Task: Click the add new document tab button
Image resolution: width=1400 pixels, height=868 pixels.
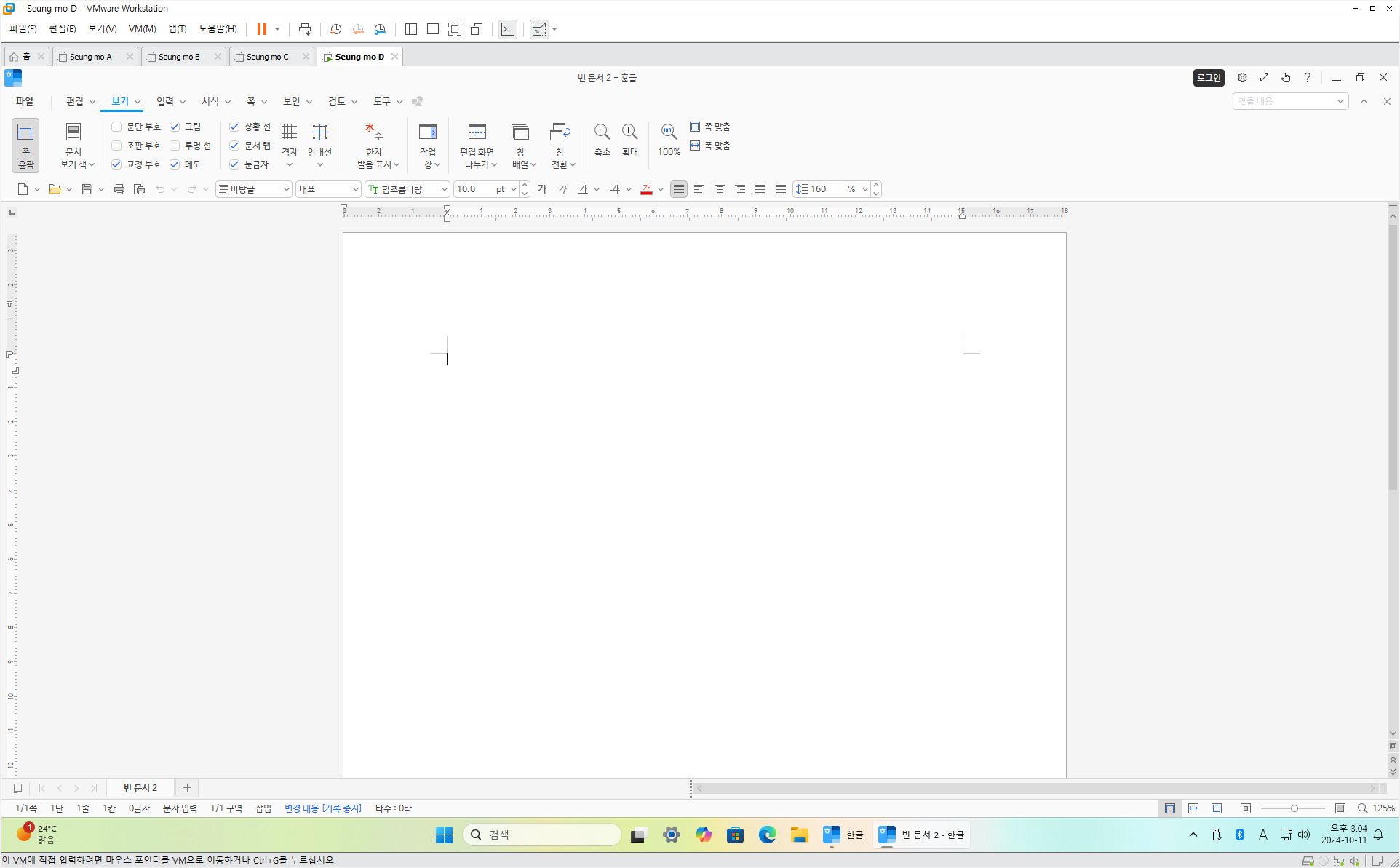Action: [187, 788]
